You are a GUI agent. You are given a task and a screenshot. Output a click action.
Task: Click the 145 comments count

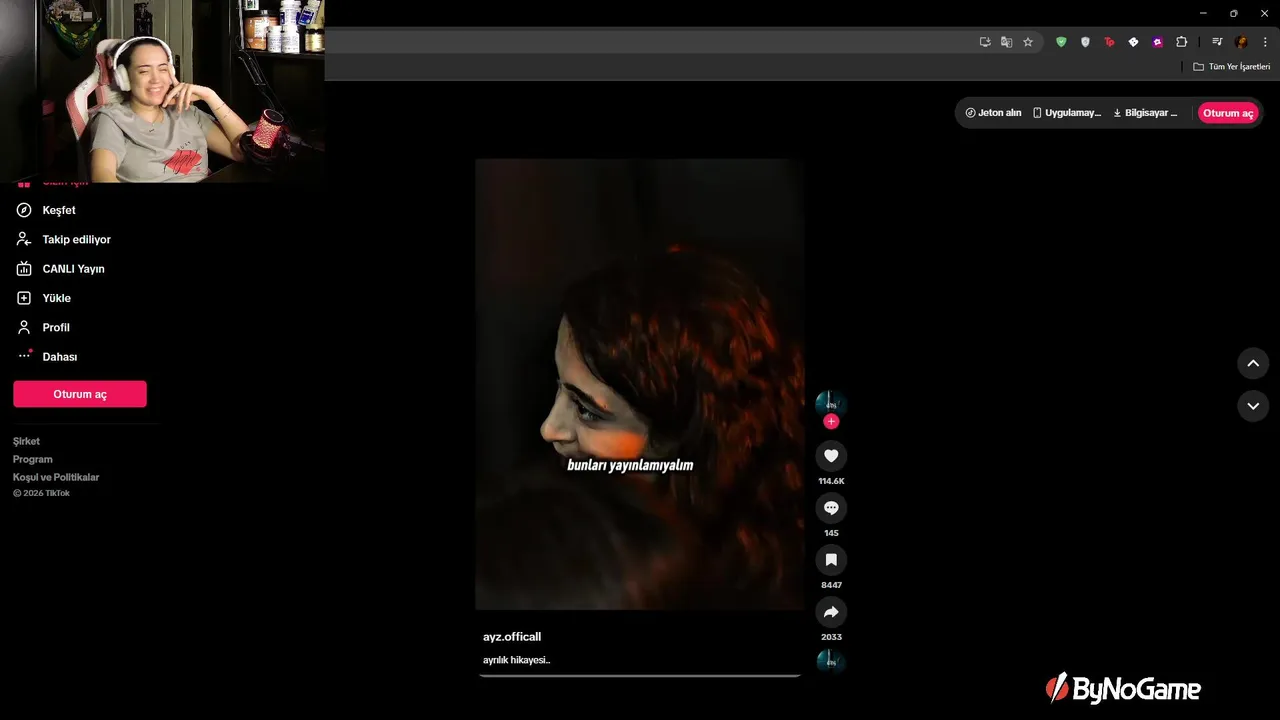click(x=831, y=533)
